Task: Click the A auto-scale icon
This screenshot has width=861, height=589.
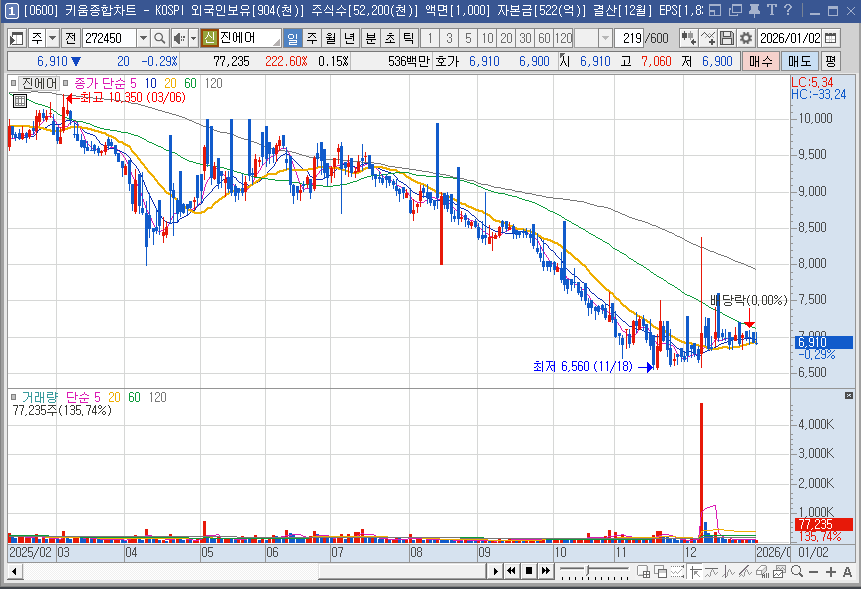Action: coord(847,571)
